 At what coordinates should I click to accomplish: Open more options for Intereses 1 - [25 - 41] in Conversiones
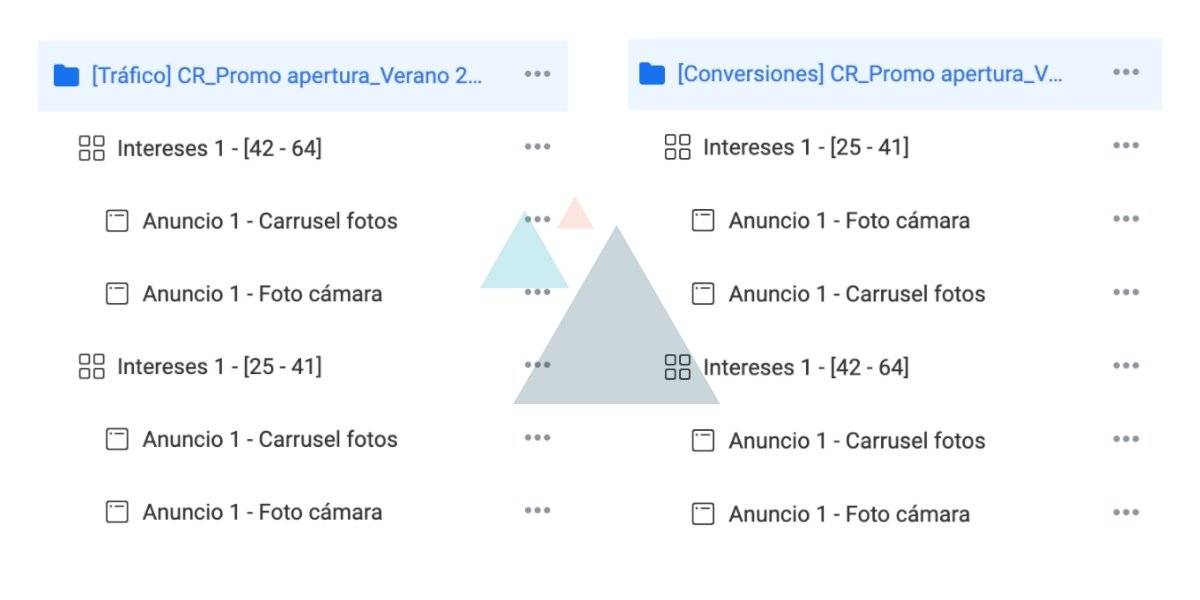[1126, 146]
